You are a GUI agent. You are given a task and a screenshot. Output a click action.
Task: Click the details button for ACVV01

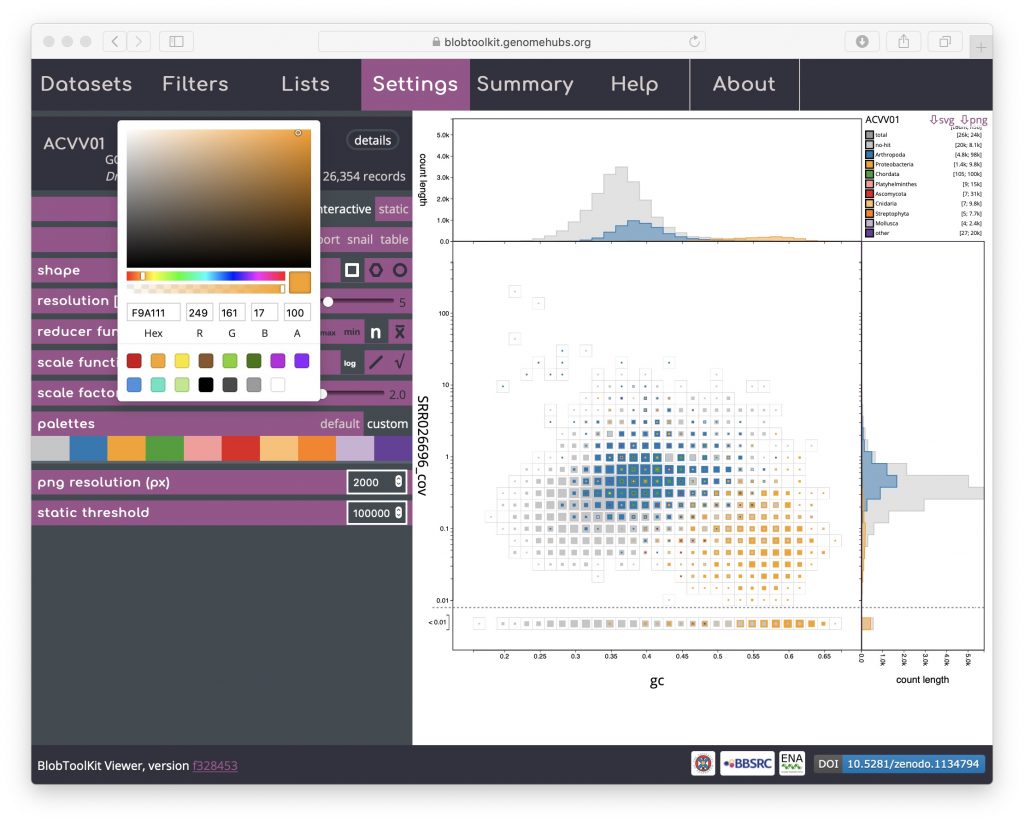click(x=372, y=140)
